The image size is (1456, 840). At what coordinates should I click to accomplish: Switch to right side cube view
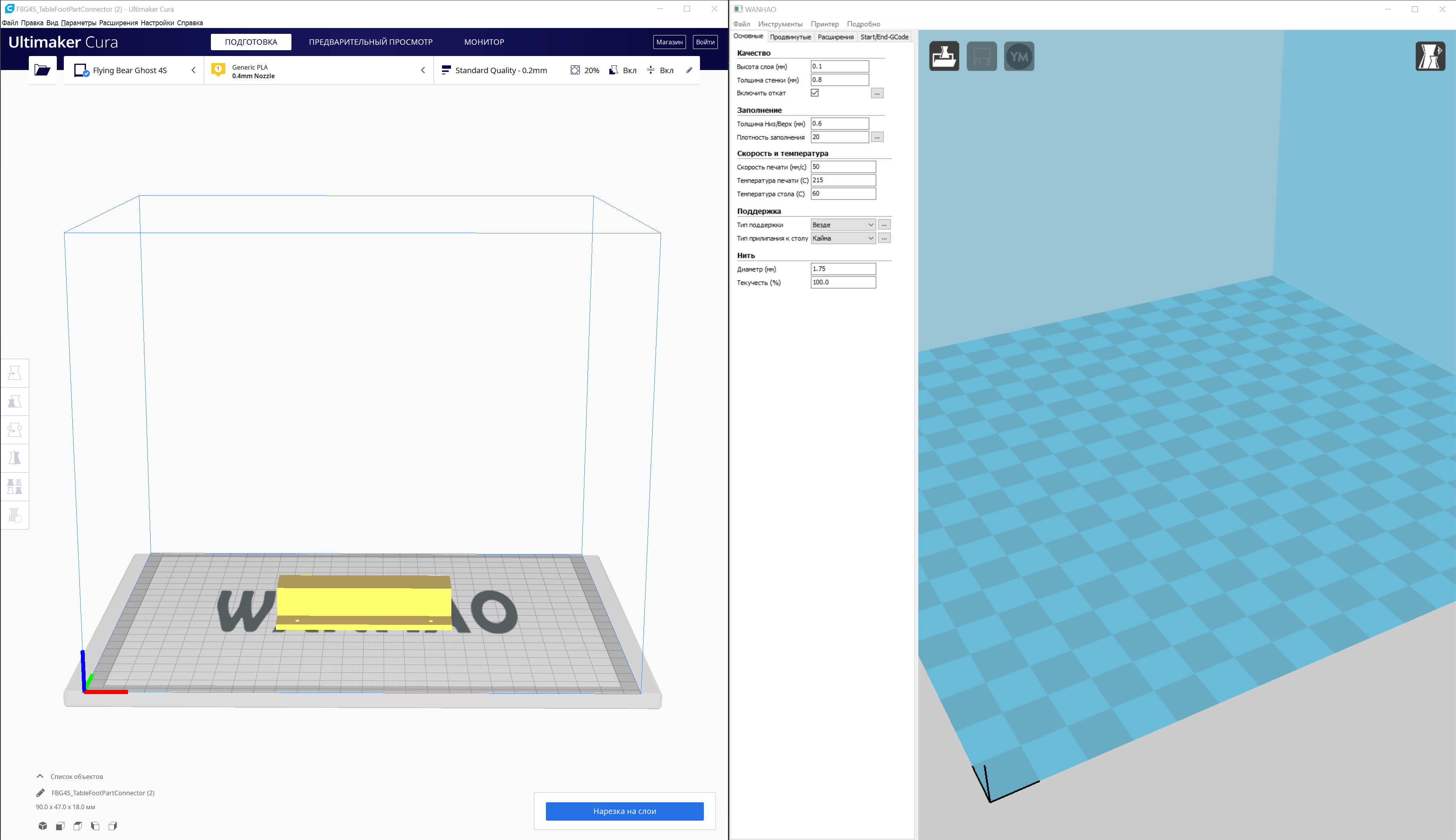click(x=113, y=826)
